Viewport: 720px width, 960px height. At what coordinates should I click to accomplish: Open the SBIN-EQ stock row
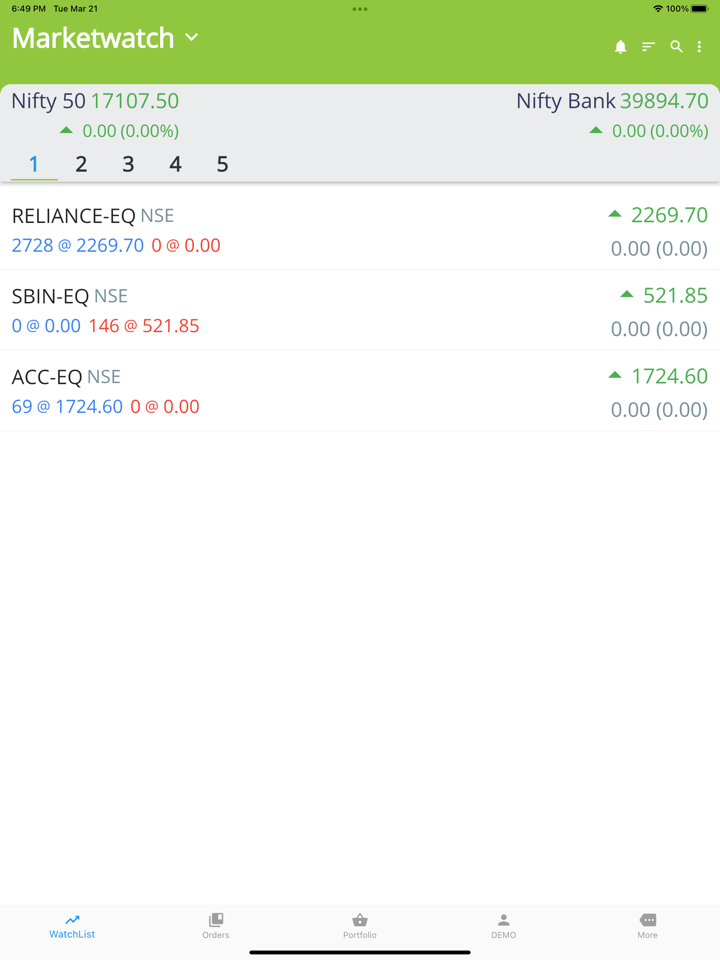click(x=360, y=310)
